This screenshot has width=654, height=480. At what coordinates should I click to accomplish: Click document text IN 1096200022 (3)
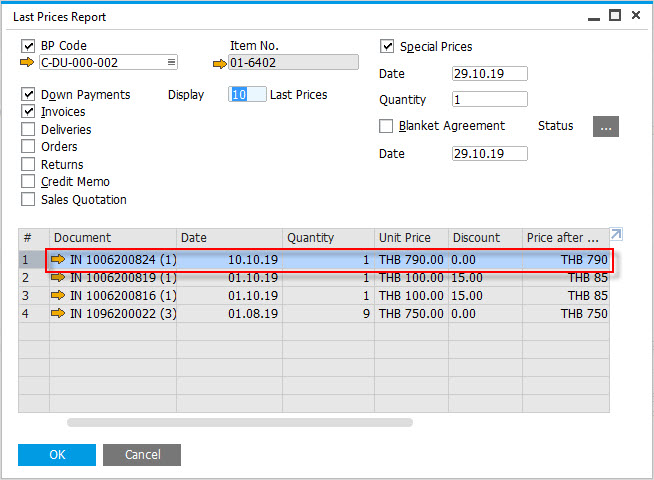coord(123,313)
